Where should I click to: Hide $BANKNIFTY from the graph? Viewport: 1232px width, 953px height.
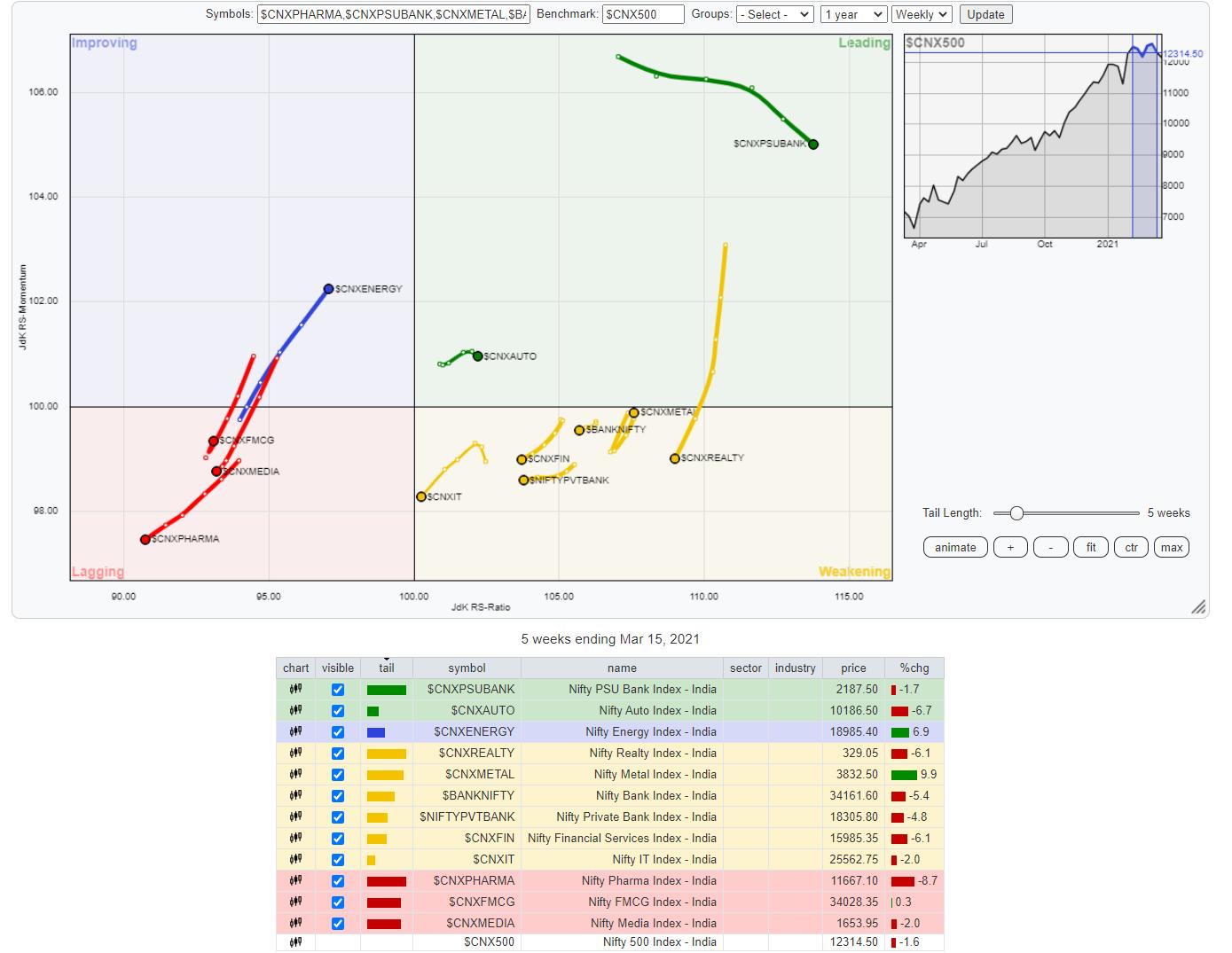point(337,796)
